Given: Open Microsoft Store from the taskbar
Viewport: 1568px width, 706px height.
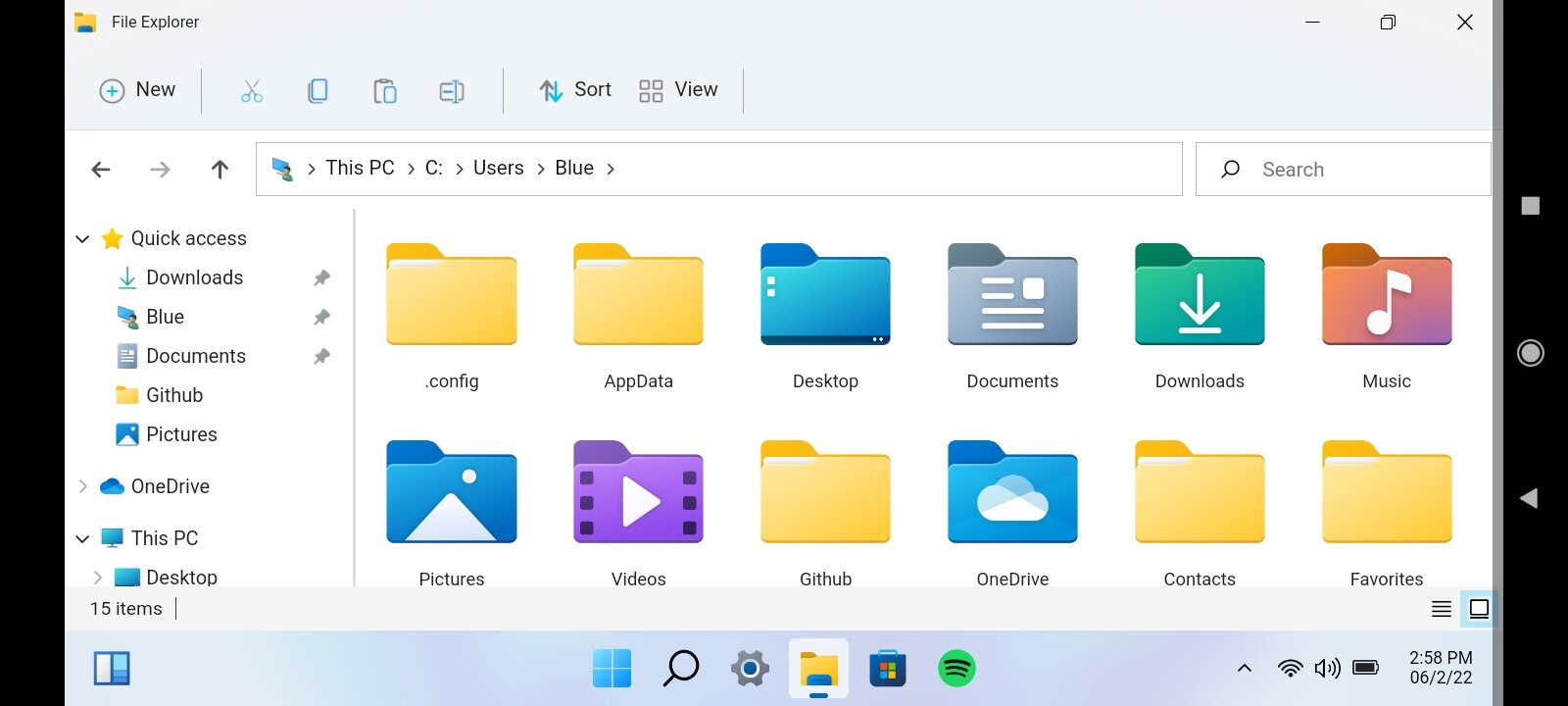Looking at the screenshot, I should 888,669.
